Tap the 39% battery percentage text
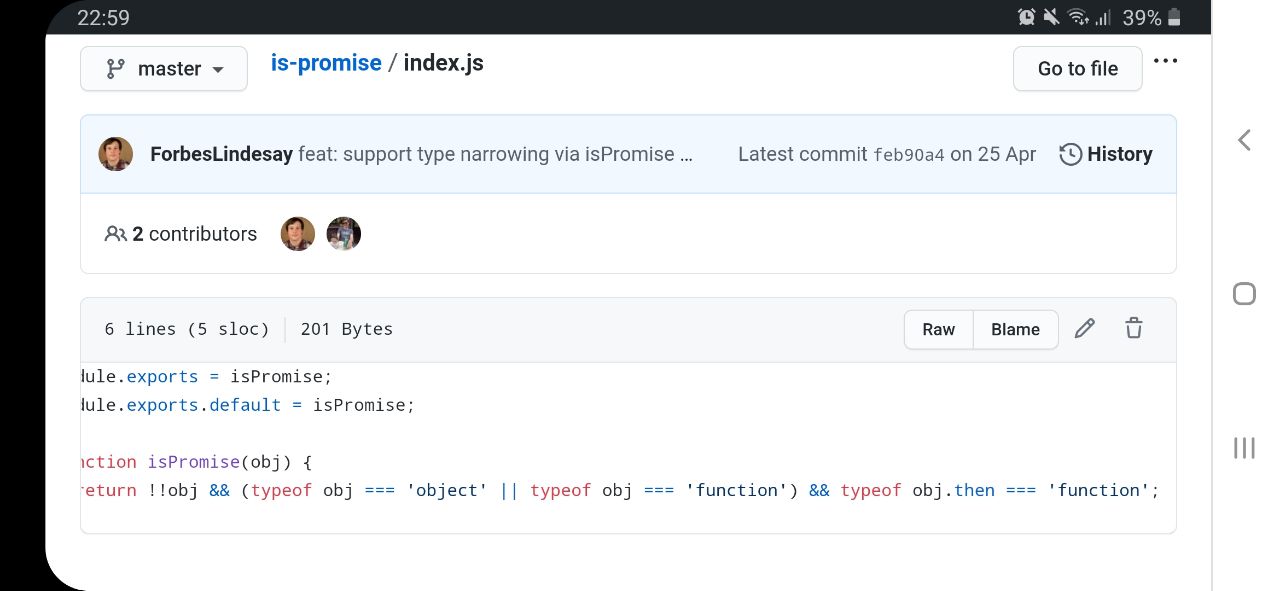Viewport: 1280px width, 591px height. pos(1141,17)
